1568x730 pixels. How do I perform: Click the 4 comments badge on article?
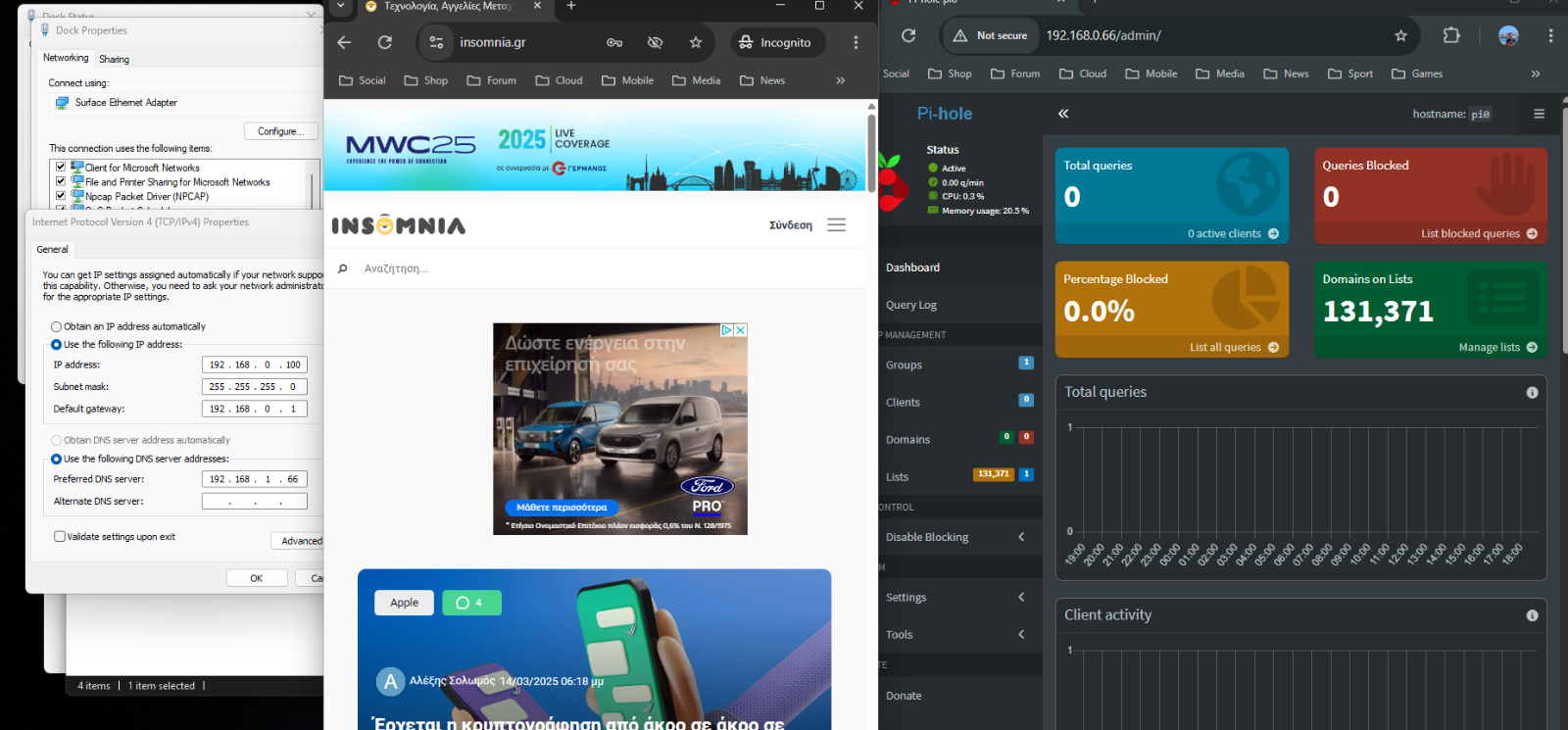[471, 603]
